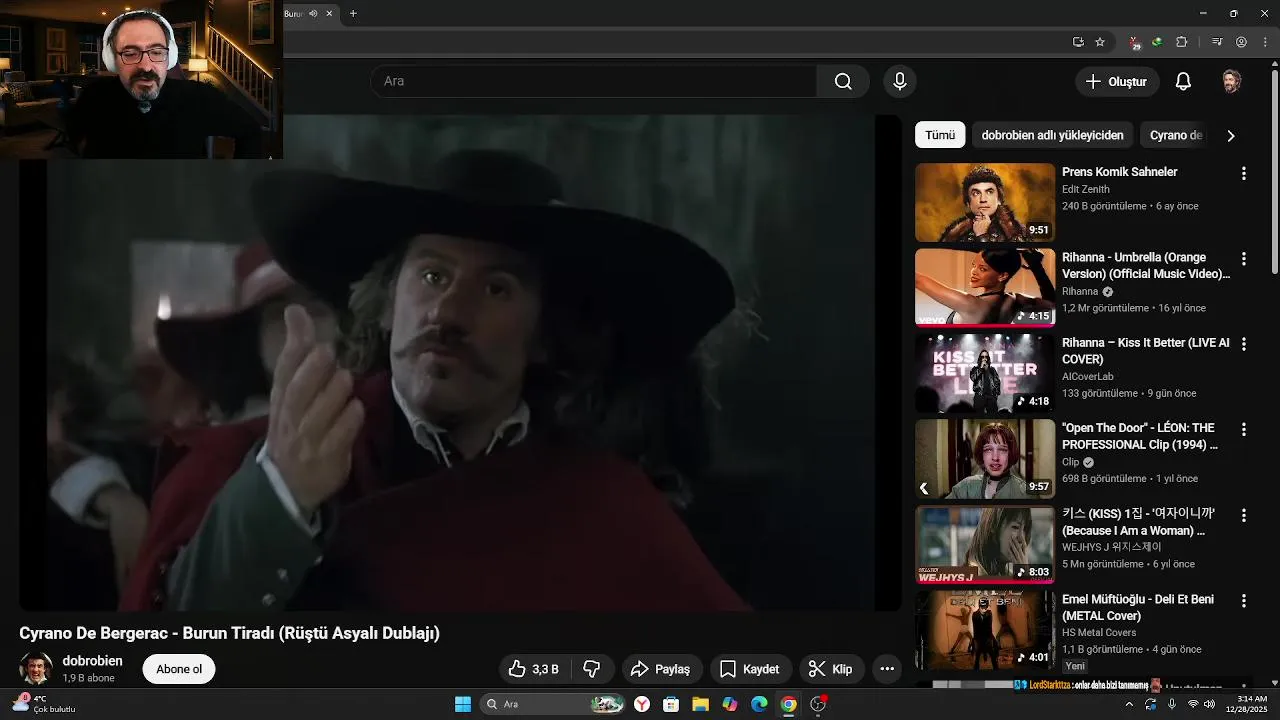Open Microsoft Edge from the taskbar
The width and height of the screenshot is (1280, 720).
pyautogui.click(x=759, y=704)
